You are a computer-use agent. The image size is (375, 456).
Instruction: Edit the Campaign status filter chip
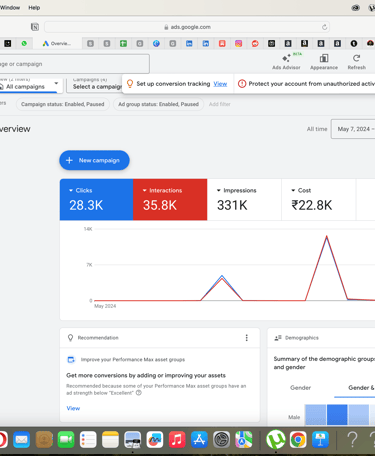63,104
